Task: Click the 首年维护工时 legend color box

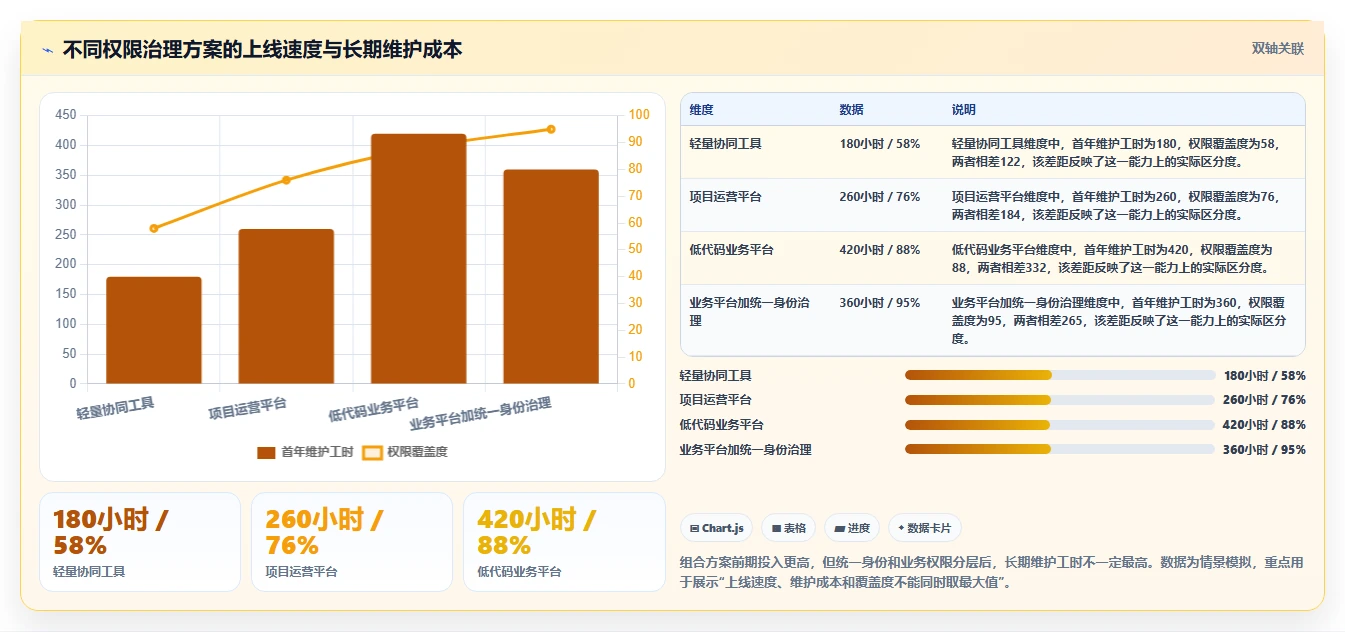Action: [x=266, y=452]
